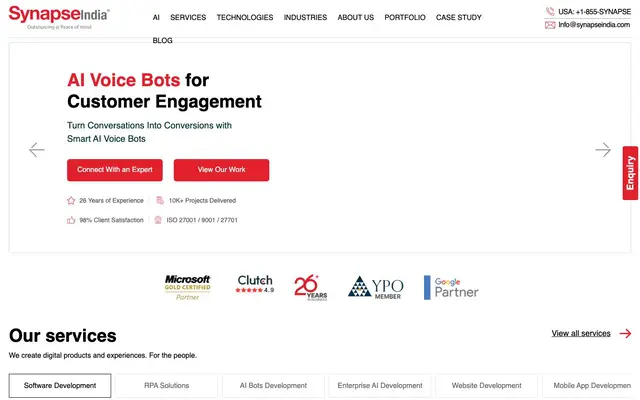
Task: Click the USA +1-855-SYNAPSE phone link
Action: point(594,11)
